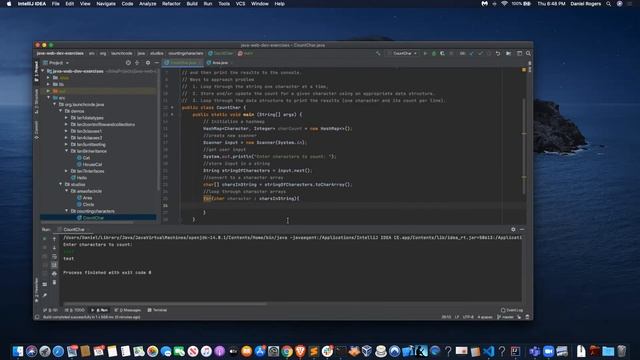This screenshot has height=360, width=640.
Task: Click the Rollback undo arrow icon
Action: [498, 53]
